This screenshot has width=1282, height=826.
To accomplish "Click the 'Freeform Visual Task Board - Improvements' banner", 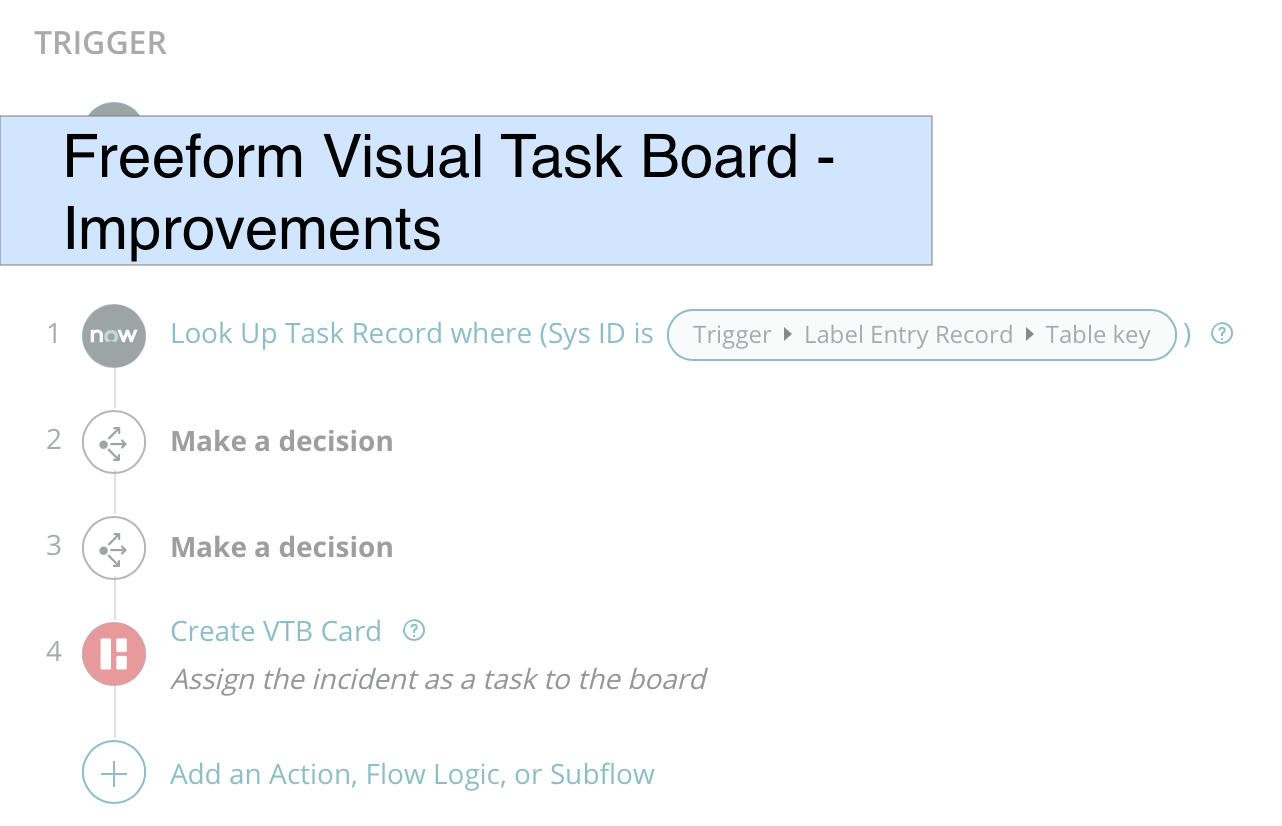I will [466, 190].
